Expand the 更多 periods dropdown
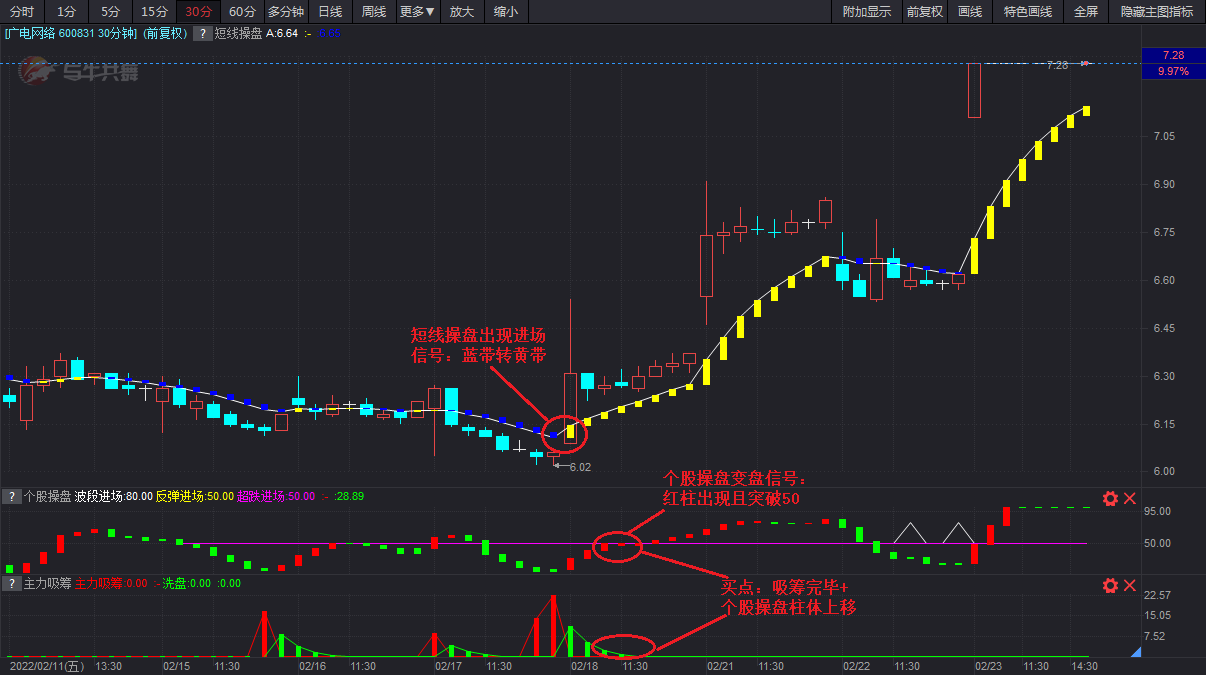 pos(417,12)
